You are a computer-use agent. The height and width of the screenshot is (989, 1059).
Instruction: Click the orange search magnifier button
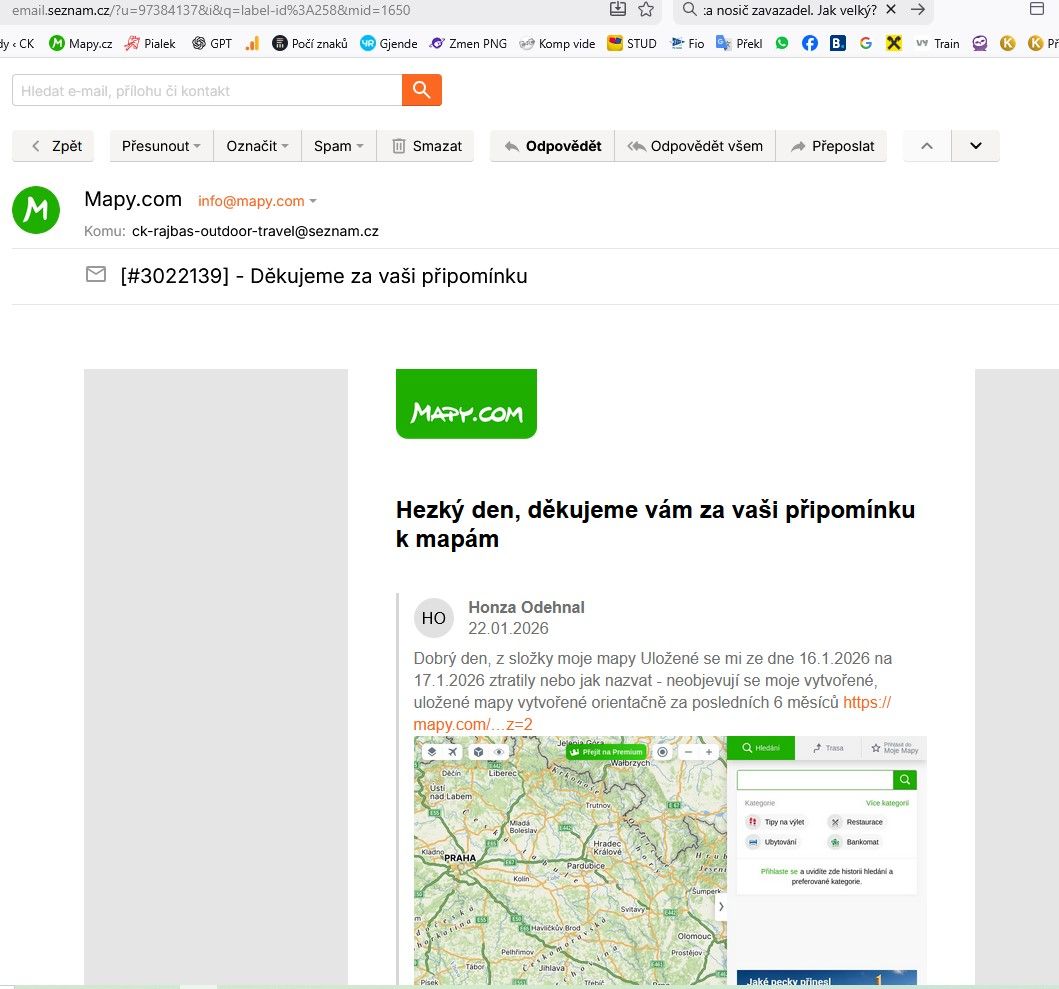422,90
